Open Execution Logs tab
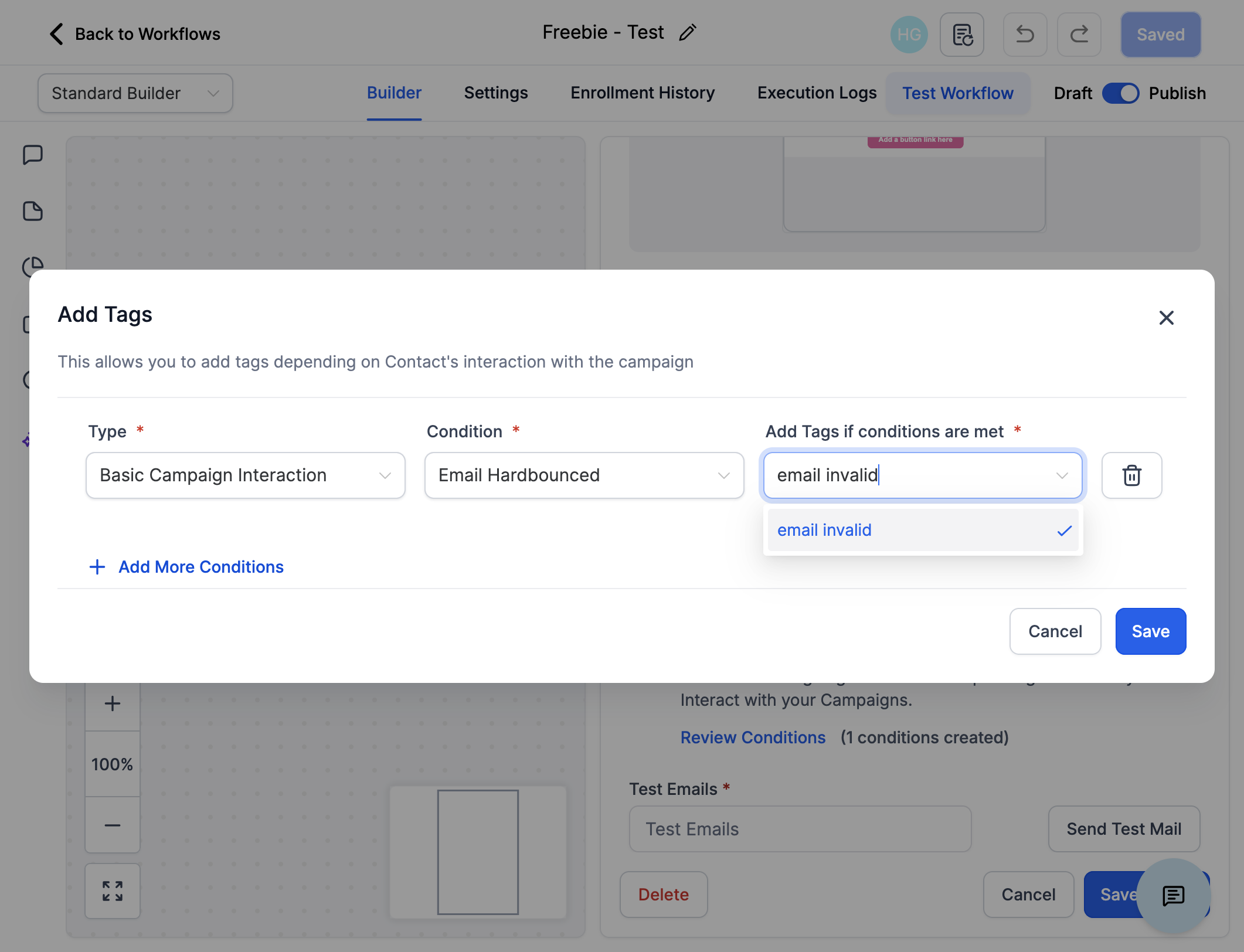 [x=817, y=93]
